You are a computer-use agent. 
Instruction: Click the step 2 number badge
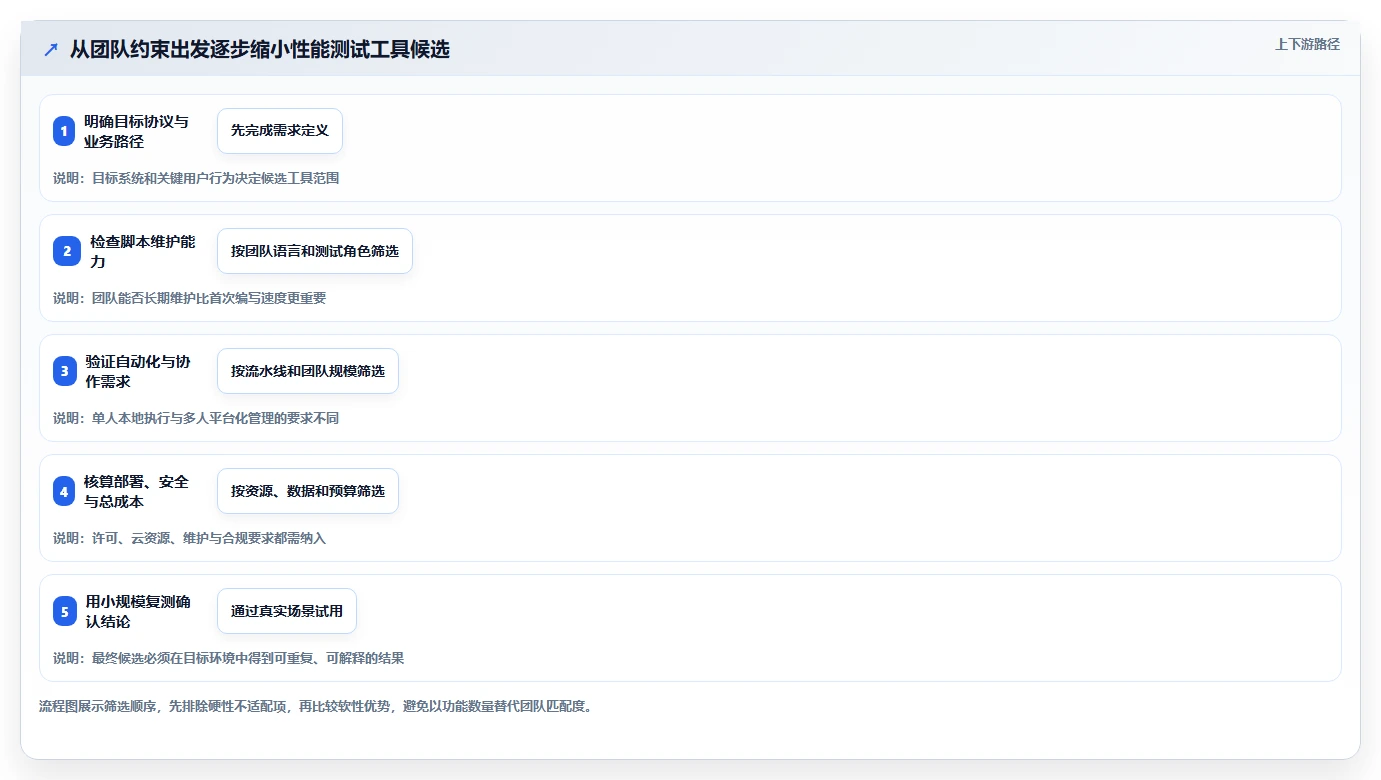pyautogui.click(x=67, y=251)
